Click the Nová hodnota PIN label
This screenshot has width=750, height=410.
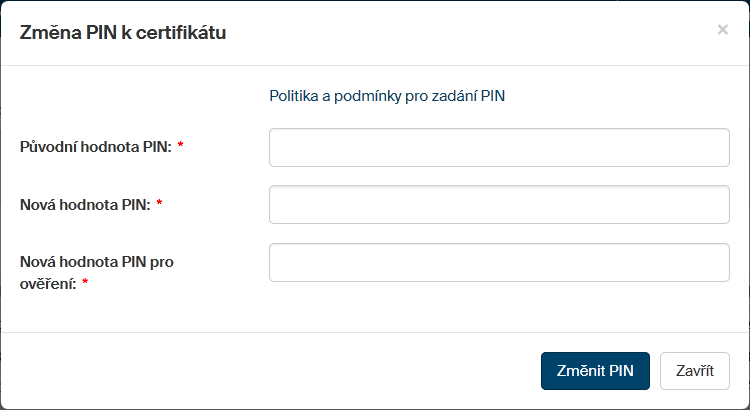[x=85, y=205]
